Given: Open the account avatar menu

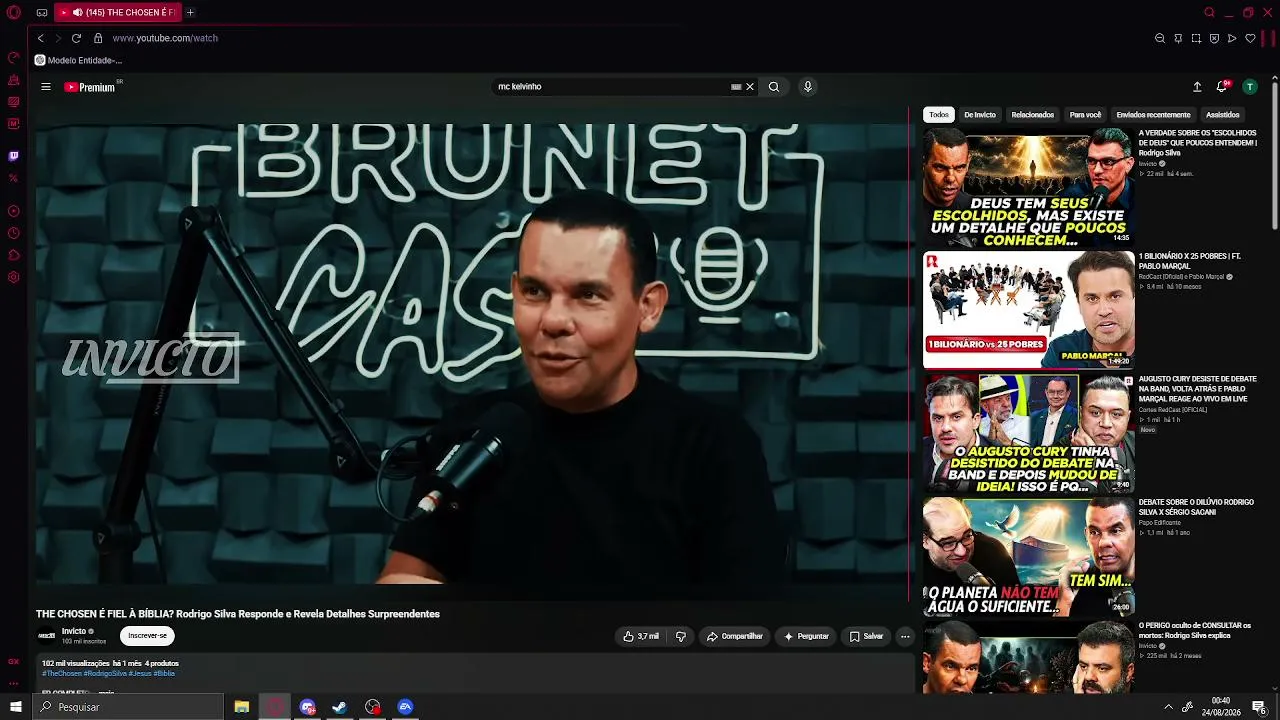Looking at the screenshot, I should (x=1249, y=87).
